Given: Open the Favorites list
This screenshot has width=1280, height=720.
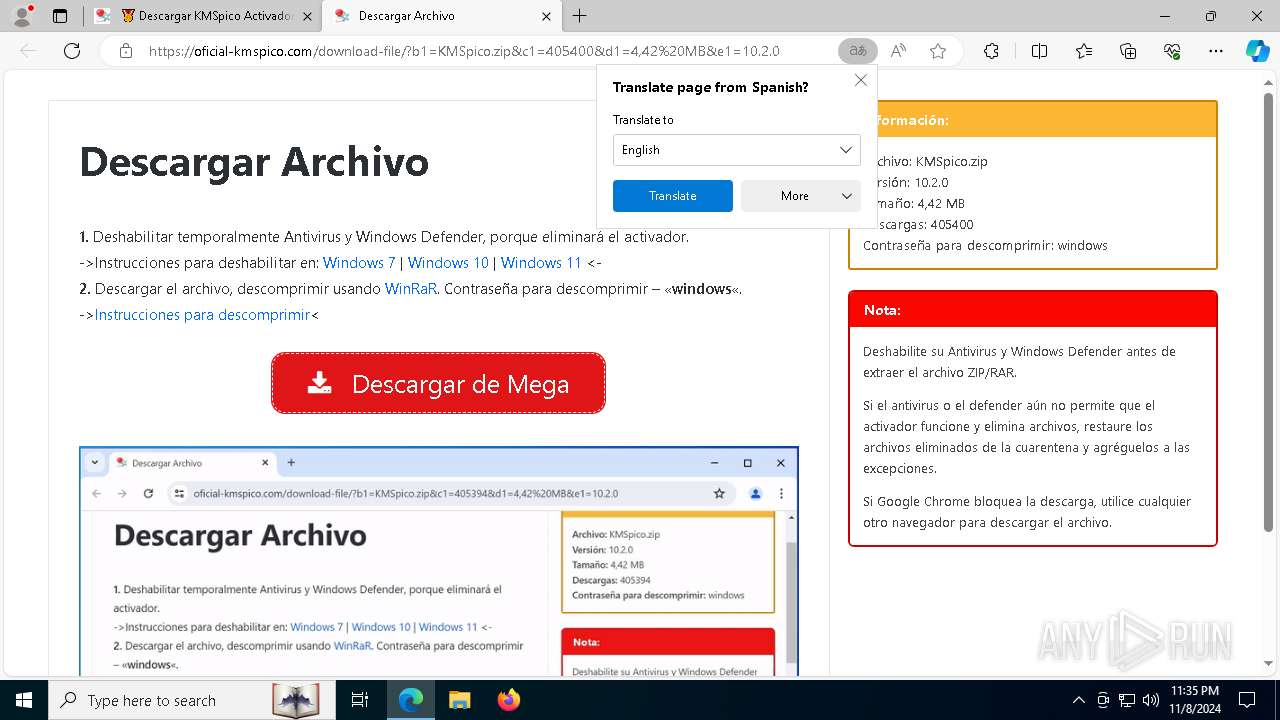Looking at the screenshot, I should [x=1084, y=51].
